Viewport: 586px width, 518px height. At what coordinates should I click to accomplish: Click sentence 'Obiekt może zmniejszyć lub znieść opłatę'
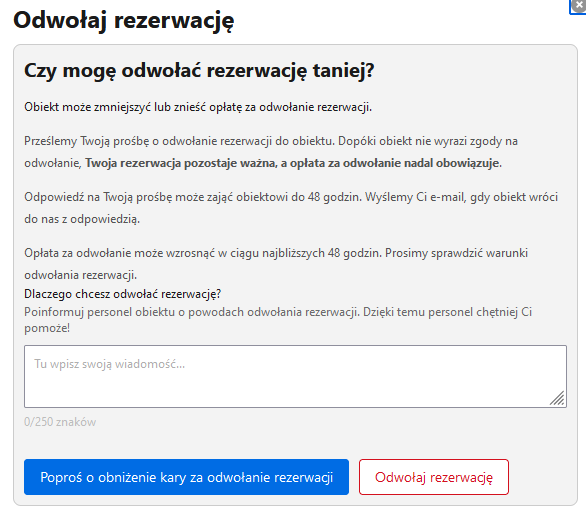(x=133, y=107)
